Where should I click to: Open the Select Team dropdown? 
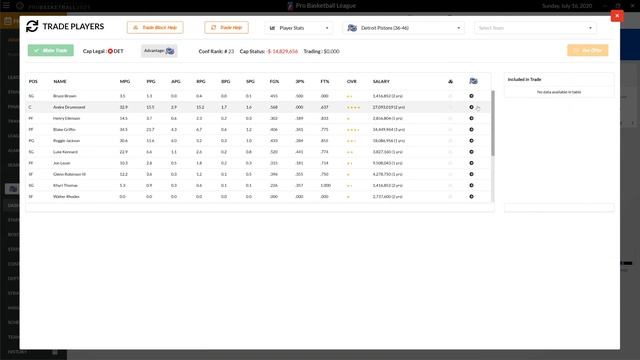tap(535, 28)
